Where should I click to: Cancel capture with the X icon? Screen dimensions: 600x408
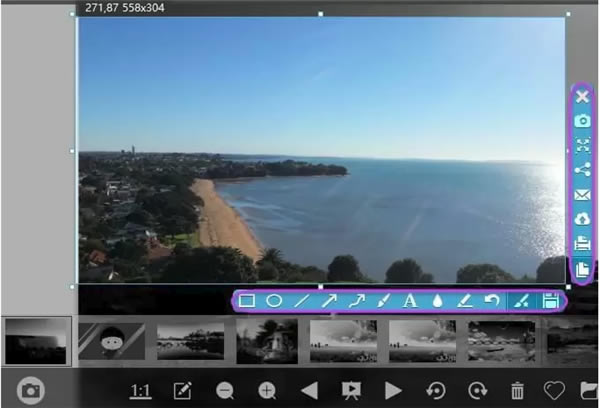[582, 96]
